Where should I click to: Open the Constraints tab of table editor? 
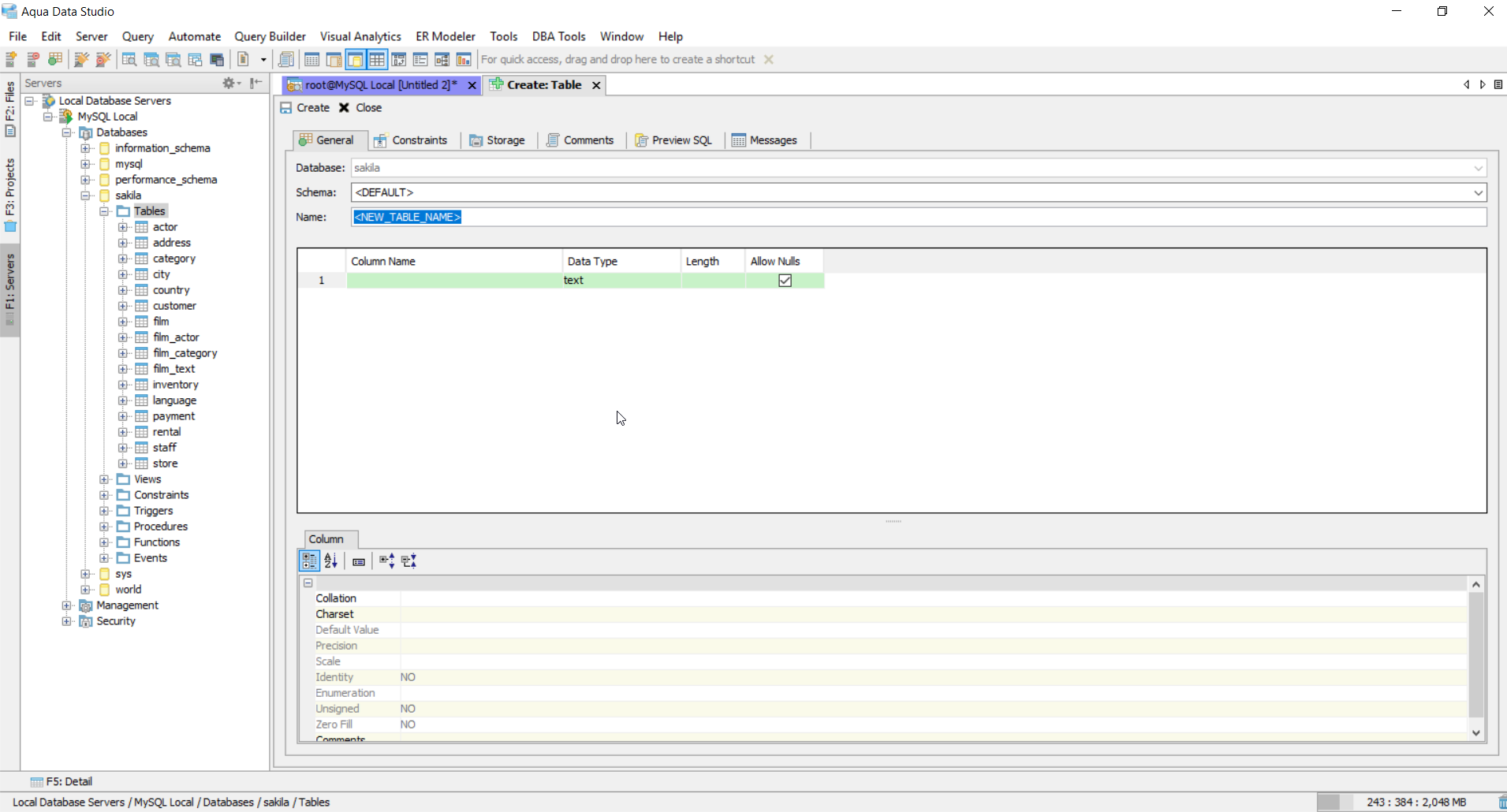pos(411,140)
